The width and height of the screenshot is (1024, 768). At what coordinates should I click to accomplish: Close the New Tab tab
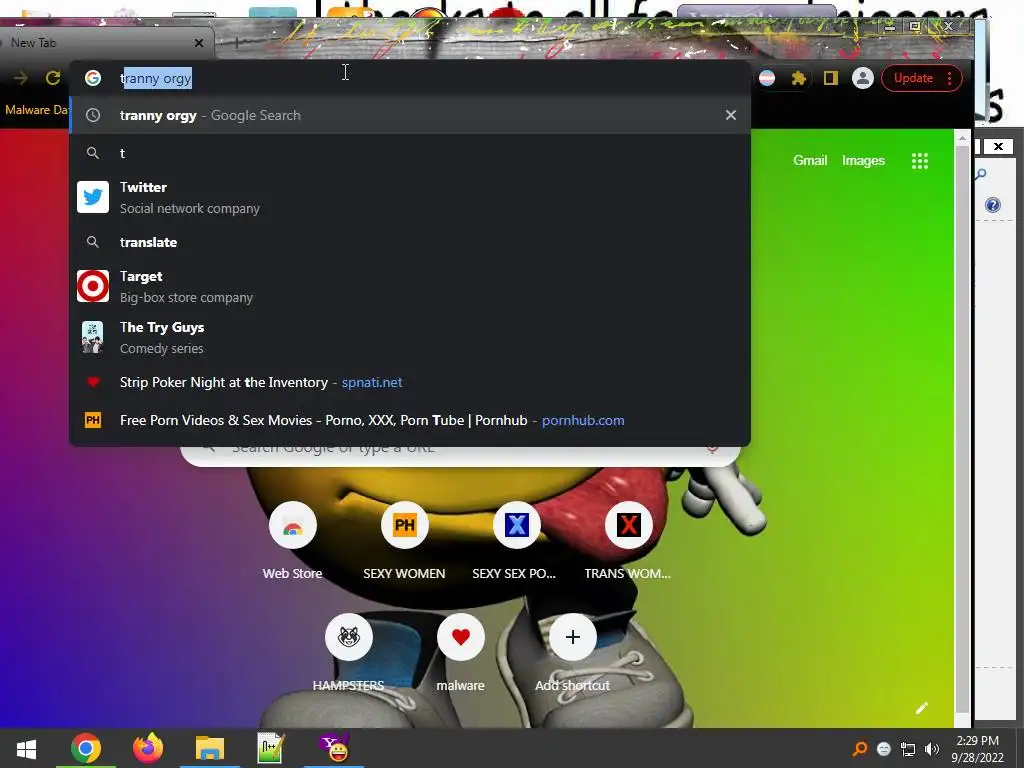pos(199,43)
